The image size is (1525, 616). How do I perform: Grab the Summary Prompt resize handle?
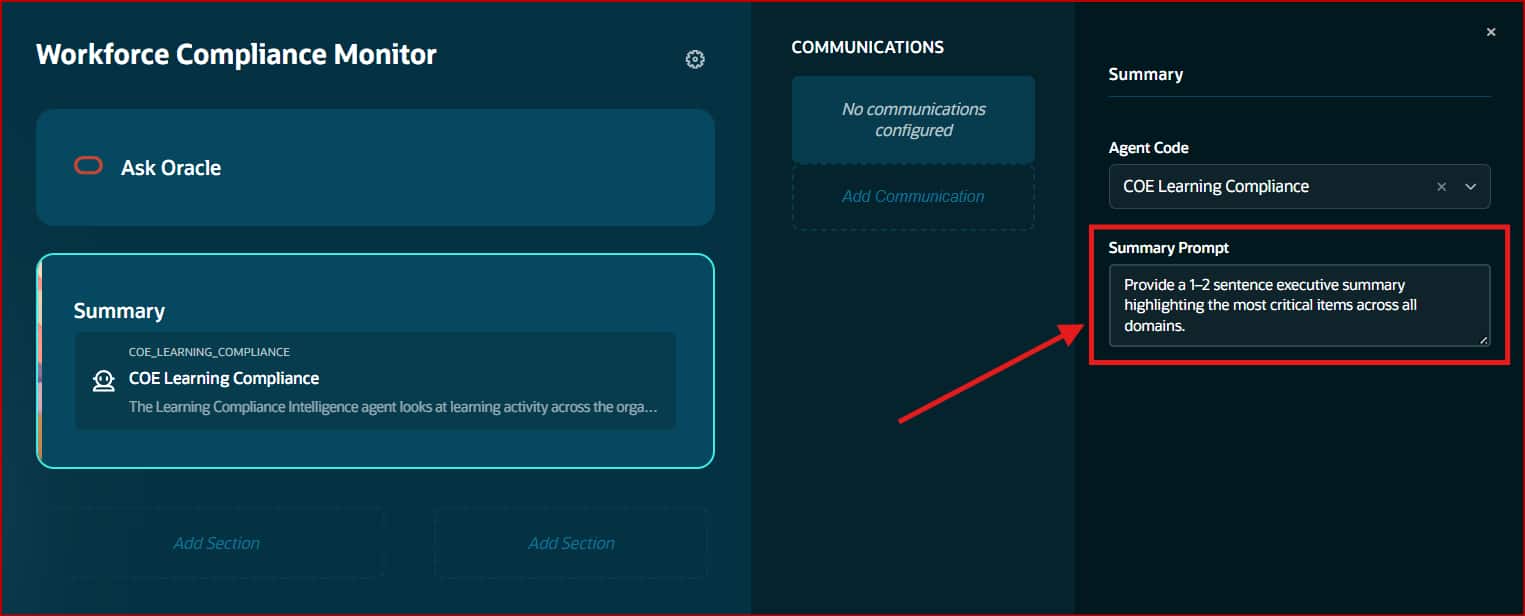[1483, 340]
